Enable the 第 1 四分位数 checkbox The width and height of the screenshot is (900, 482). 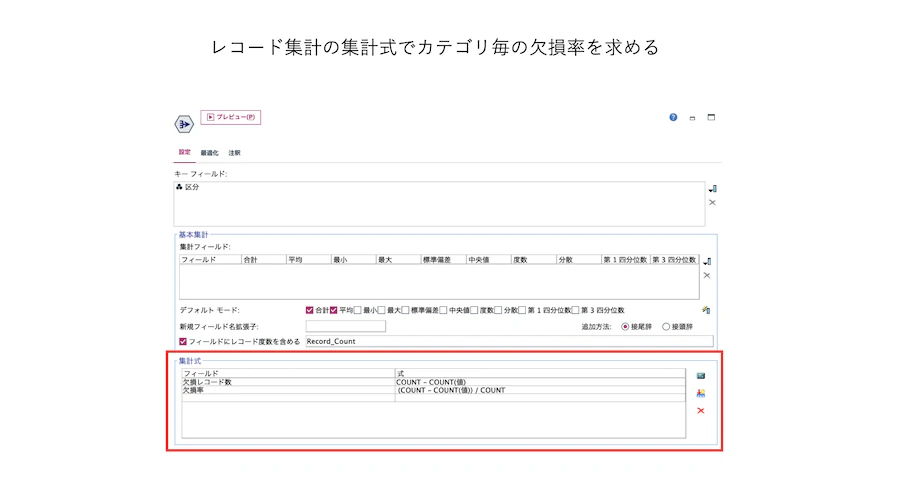tap(522, 310)
